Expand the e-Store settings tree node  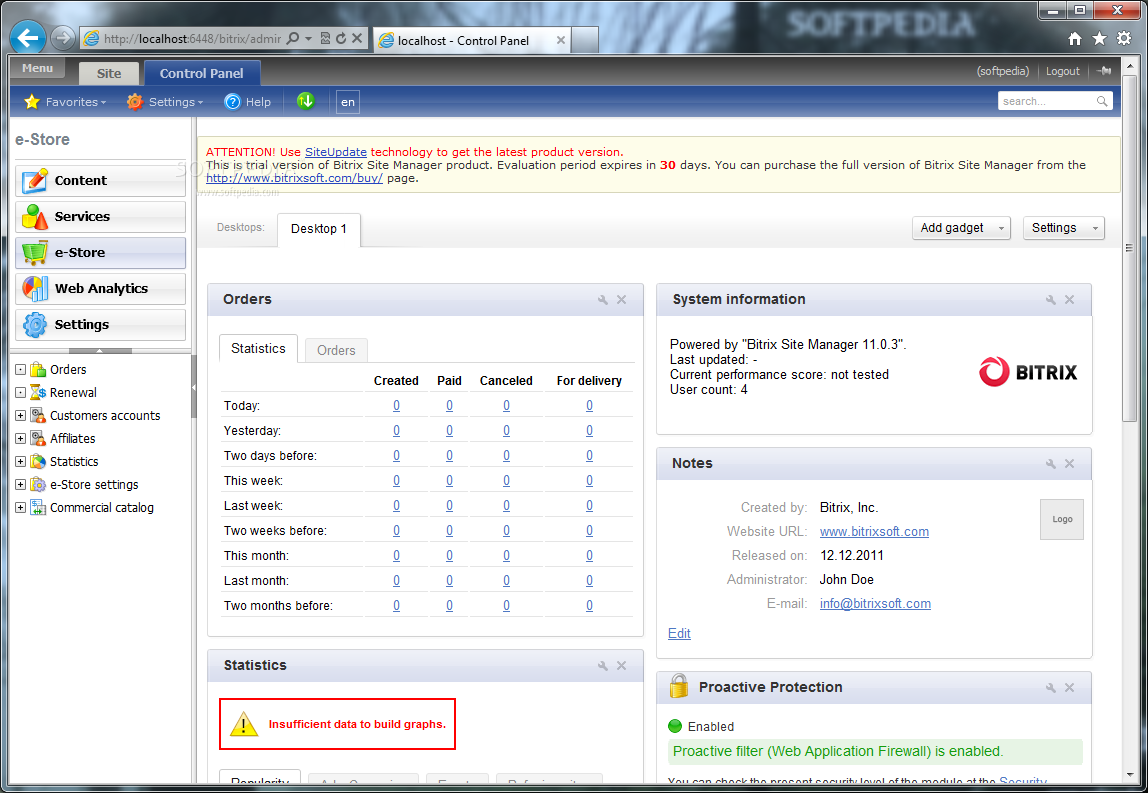[20, 485]
